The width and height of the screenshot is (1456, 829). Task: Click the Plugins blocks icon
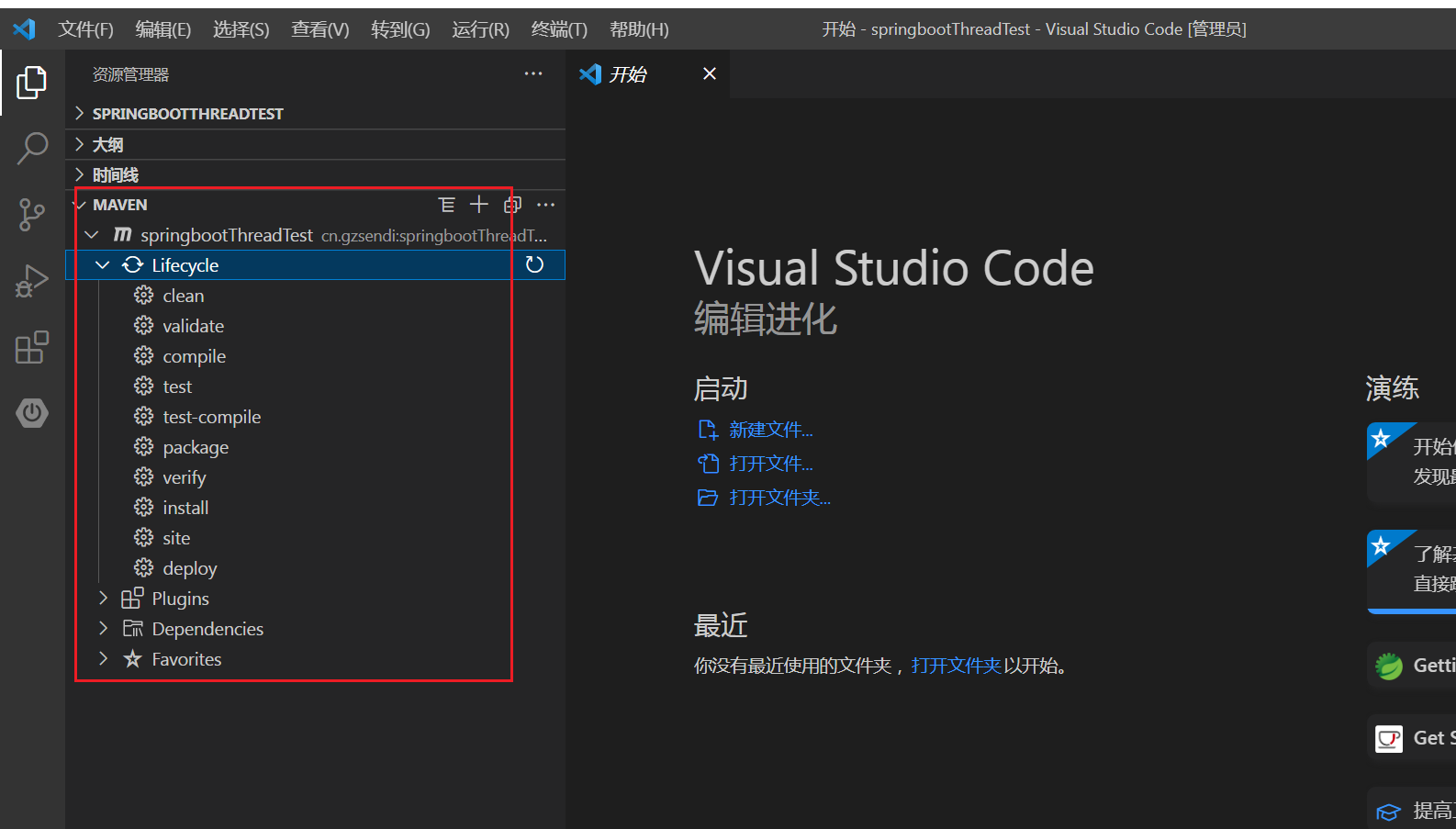pyautogui.click(x=132, y=599)
